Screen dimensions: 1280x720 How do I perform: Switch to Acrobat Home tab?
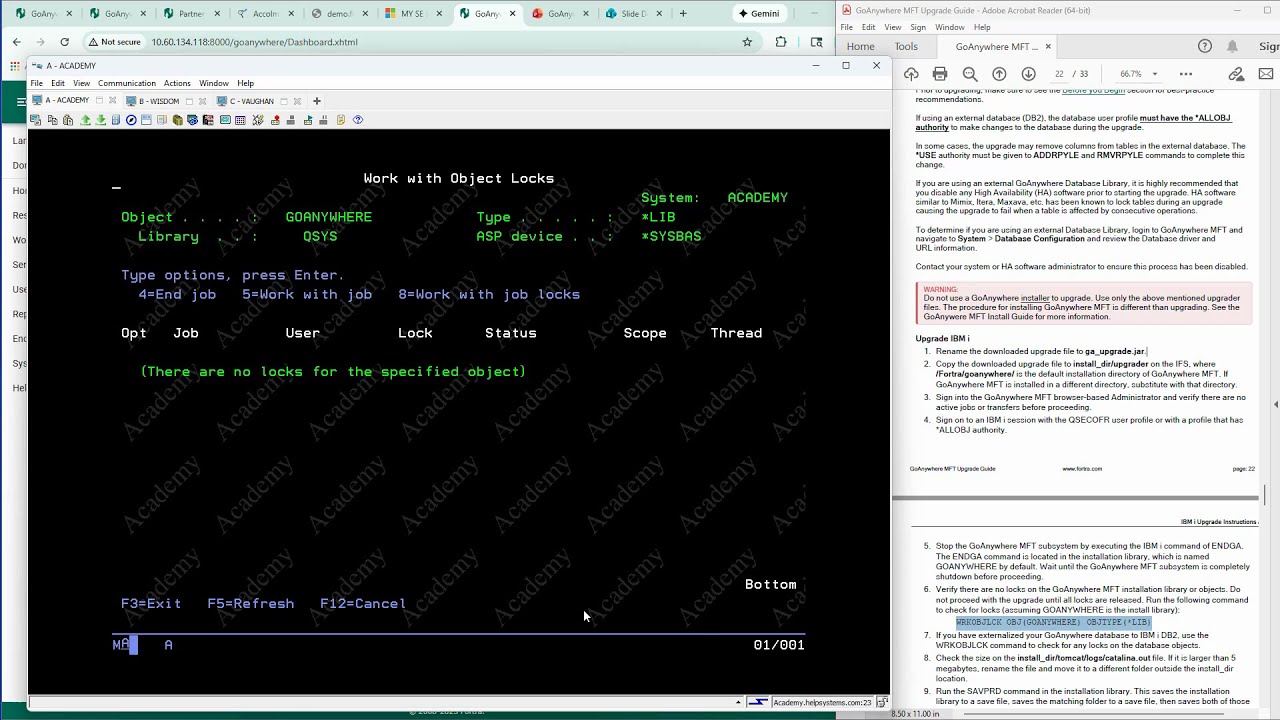coord(860,47)
